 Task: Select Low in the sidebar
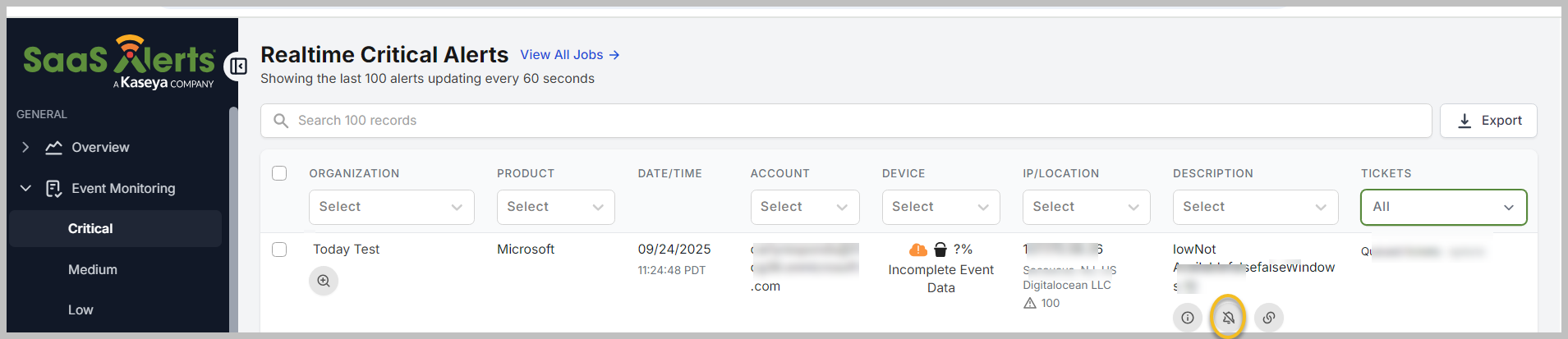80,309
